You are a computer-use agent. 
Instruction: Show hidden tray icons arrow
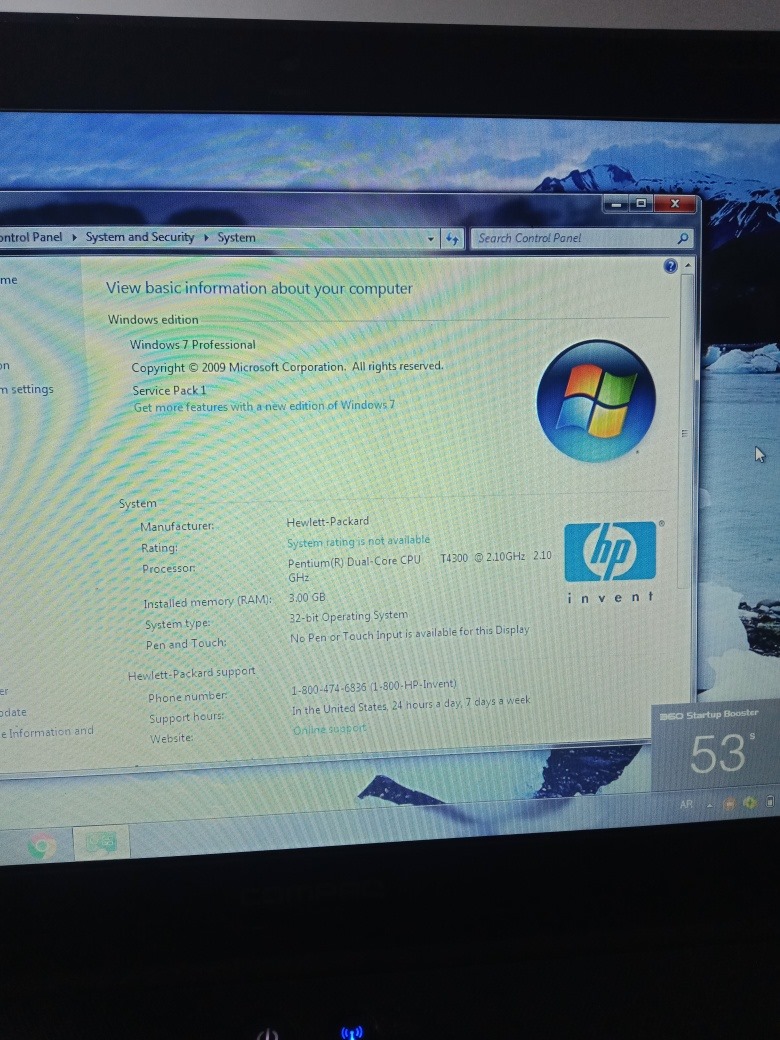tap(709, 805)
